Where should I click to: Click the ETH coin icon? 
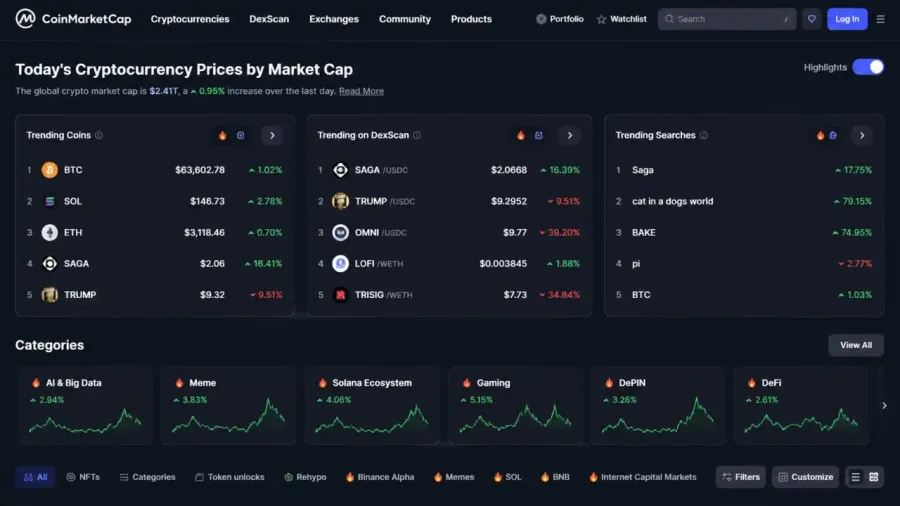50,232
